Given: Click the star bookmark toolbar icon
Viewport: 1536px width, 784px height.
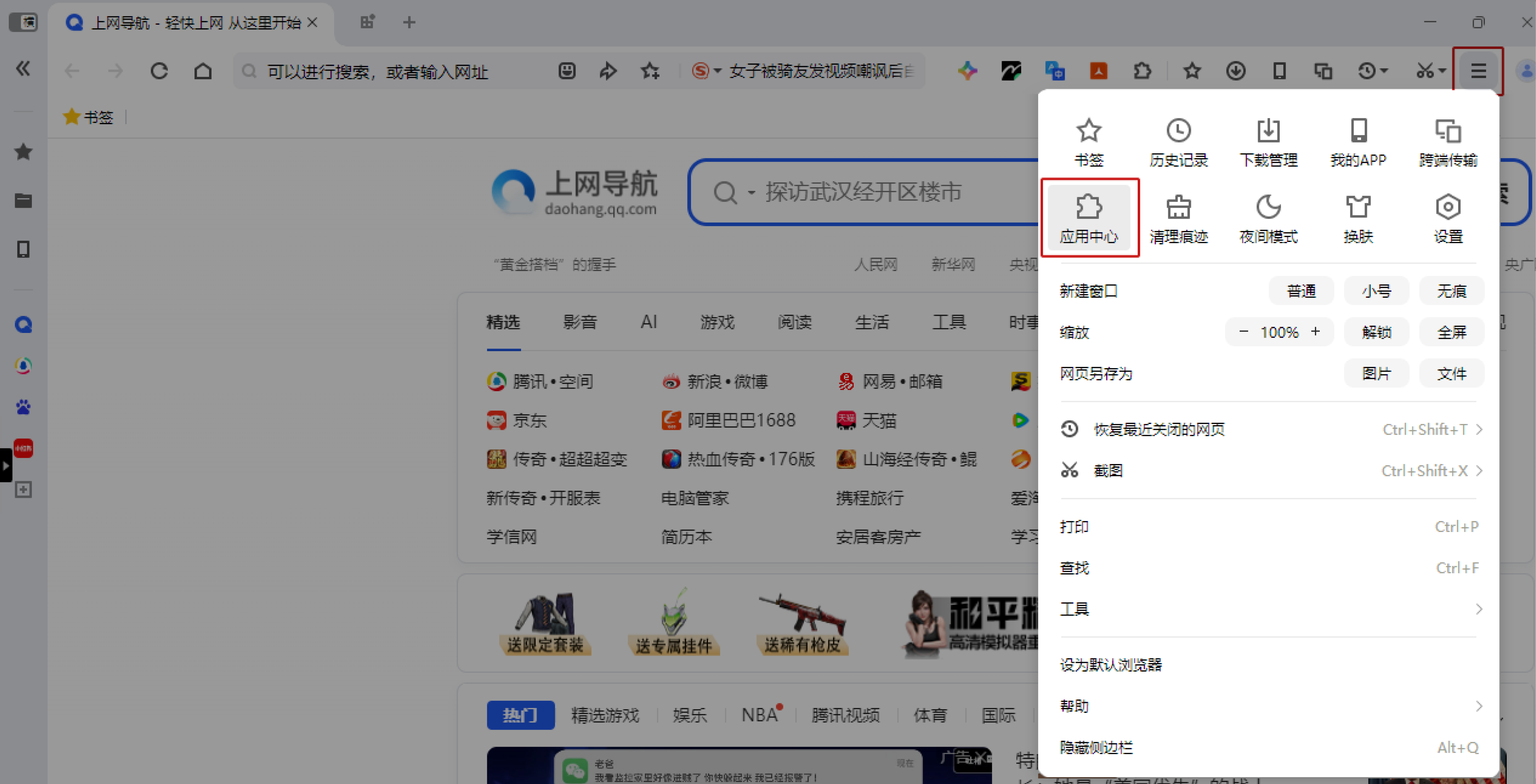Looking at the screenshot, I should click(x=1191, y=72).
